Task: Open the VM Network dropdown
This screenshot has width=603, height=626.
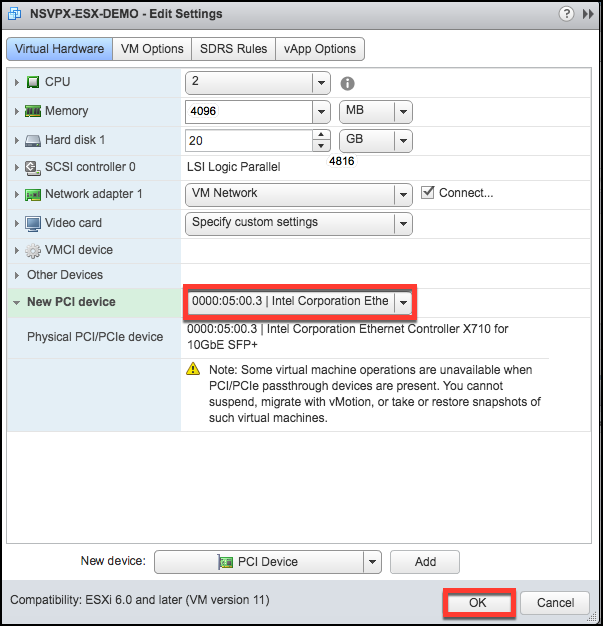Action: 403,195
